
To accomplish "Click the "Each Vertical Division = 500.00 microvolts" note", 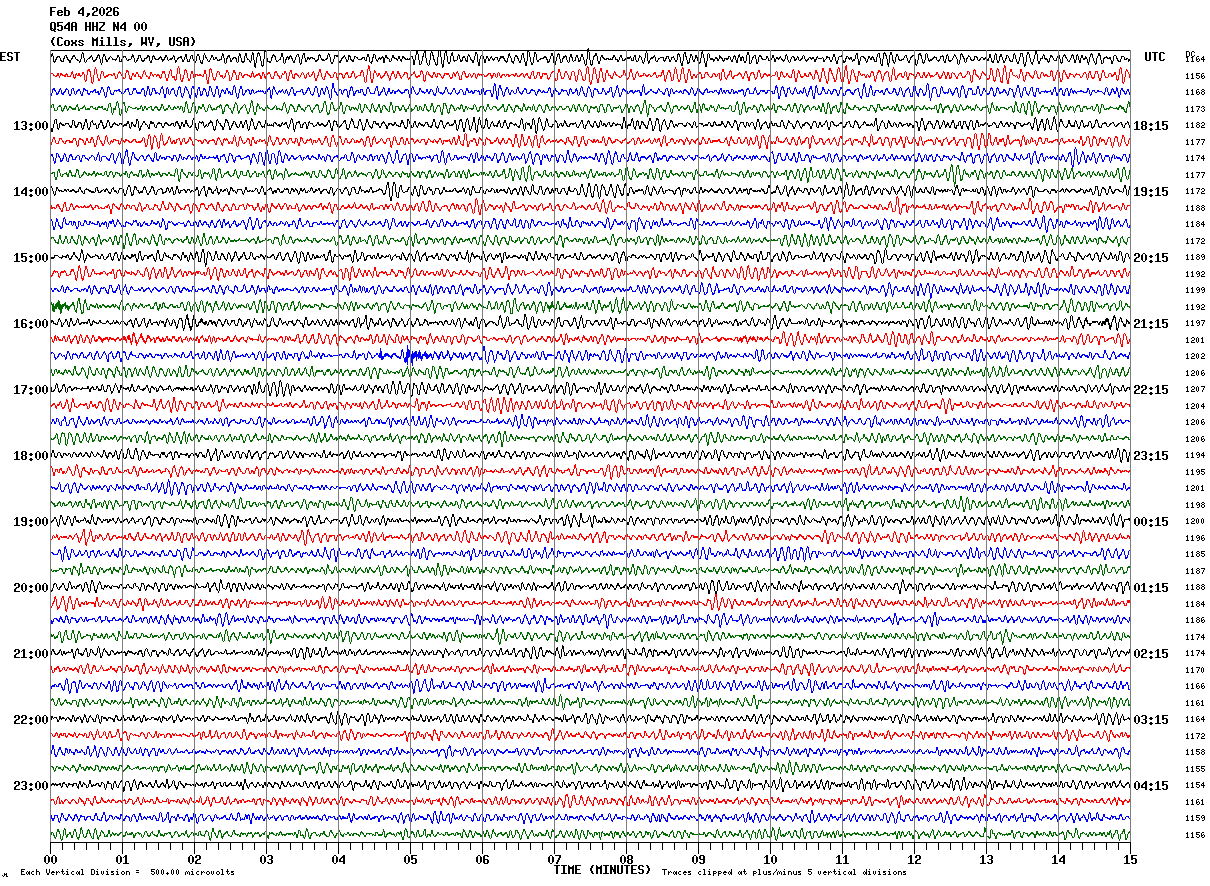I will (127, 872).
